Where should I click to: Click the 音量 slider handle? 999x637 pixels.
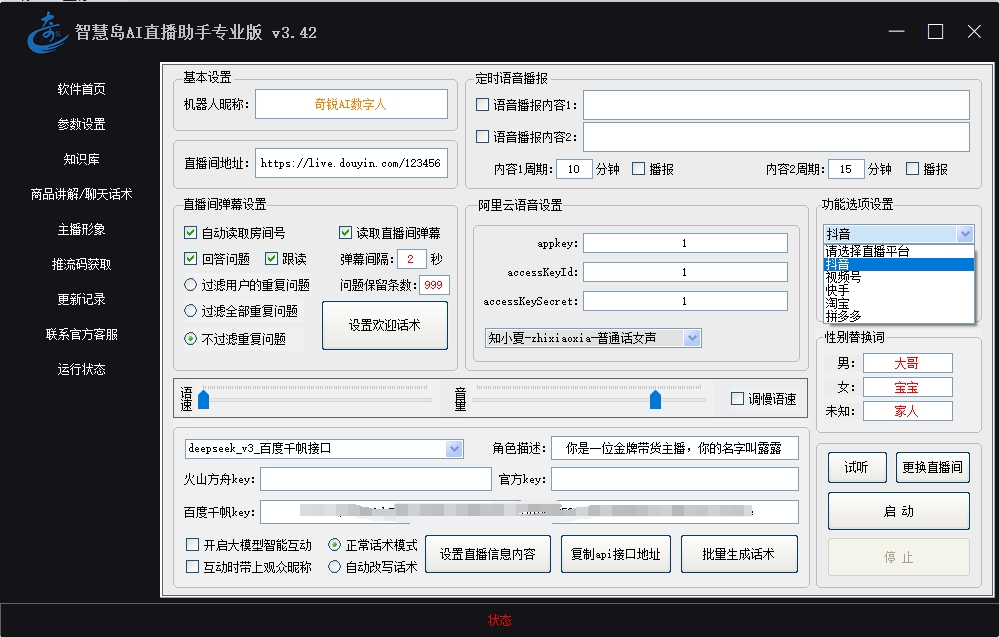click(655, 400)
